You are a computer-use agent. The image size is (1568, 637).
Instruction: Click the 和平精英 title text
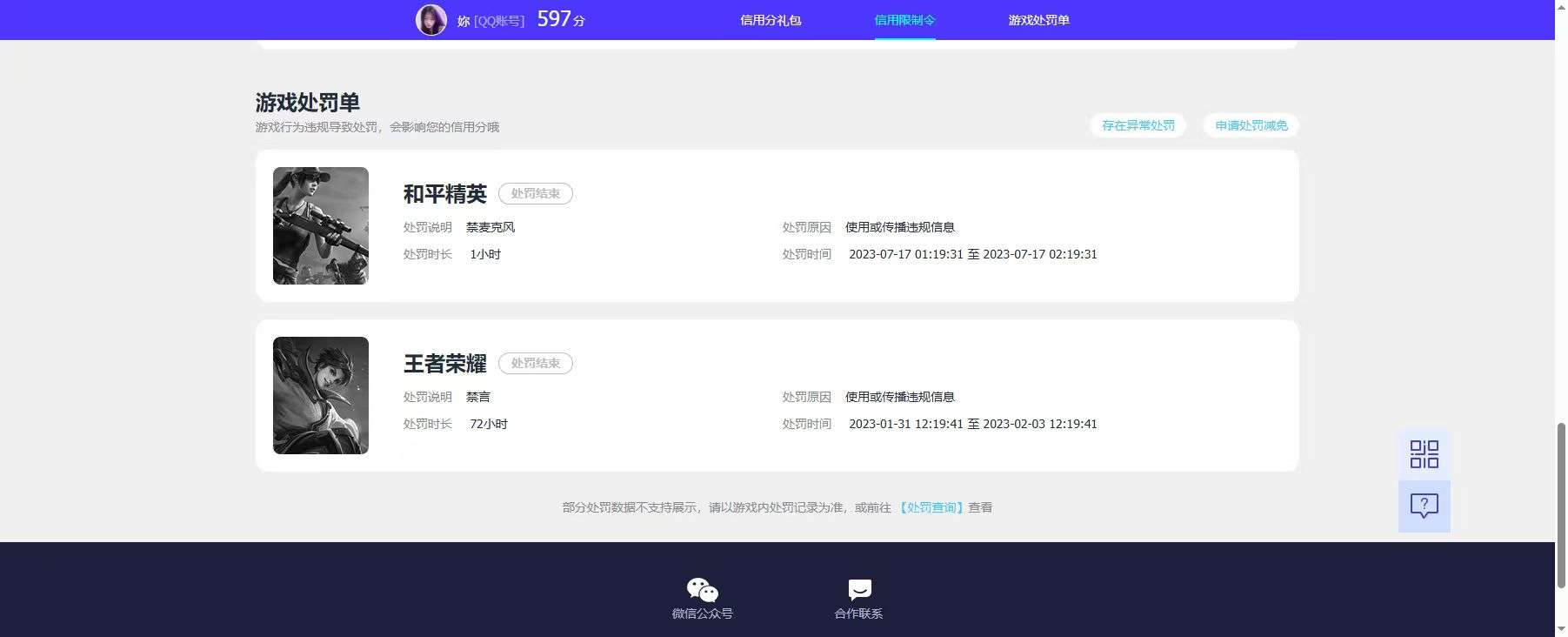(445, 194)
